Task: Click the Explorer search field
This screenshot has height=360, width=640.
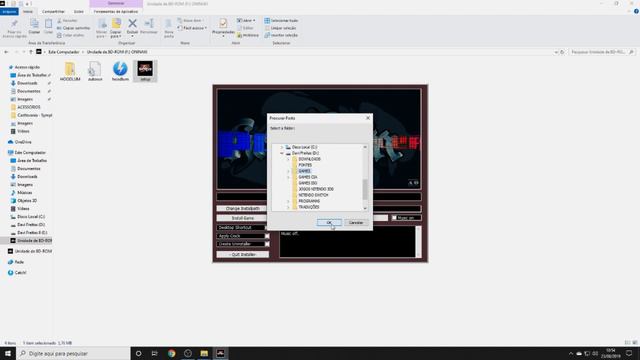Action: click(x=602, y=52)
